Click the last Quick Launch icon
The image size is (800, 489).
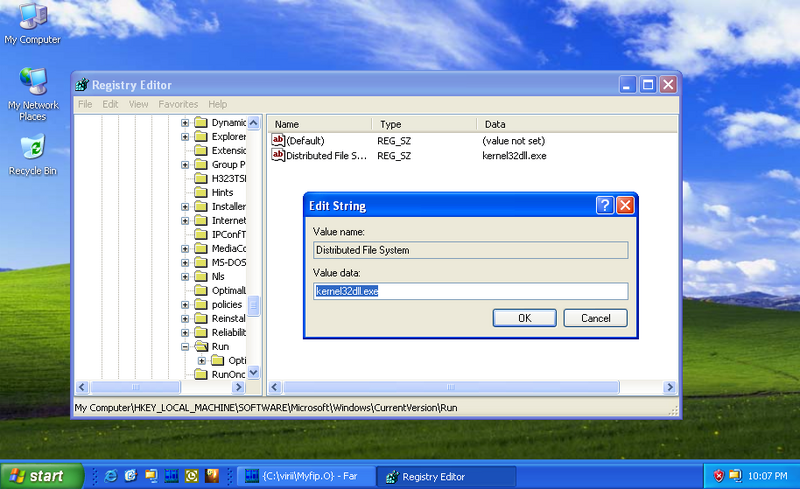tap(212, 476)
